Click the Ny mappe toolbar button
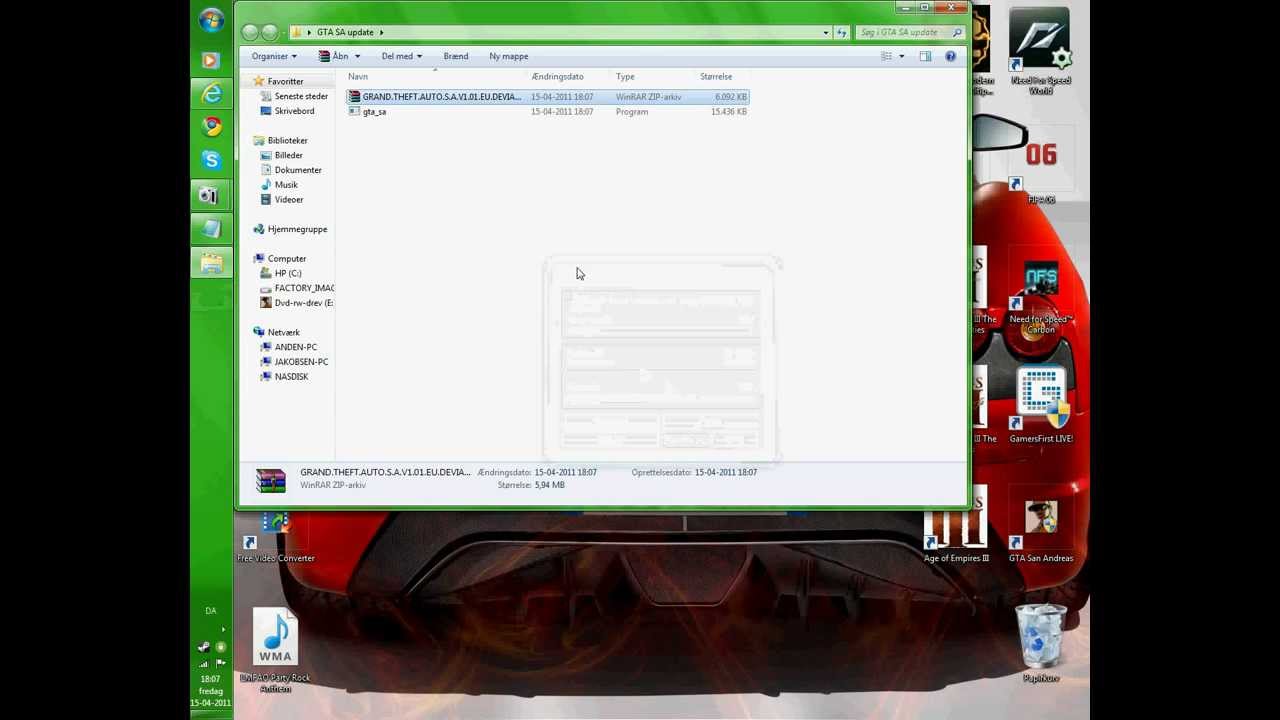 click(509, 56)
